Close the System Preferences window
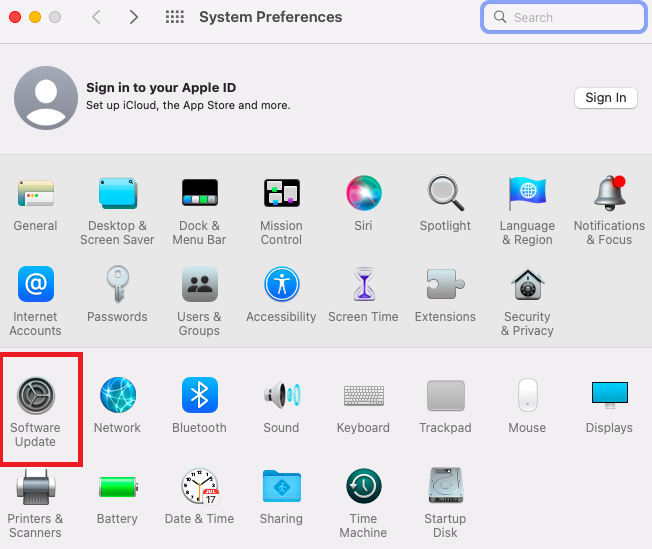This screenshot has height=549, width=652. (15, 17)
